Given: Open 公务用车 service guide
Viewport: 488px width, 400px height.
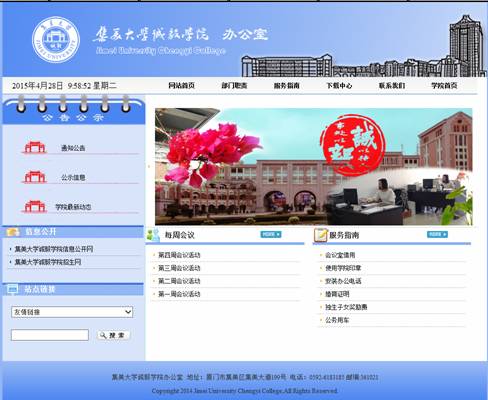Looking at the screenshot, I should 337,320.
